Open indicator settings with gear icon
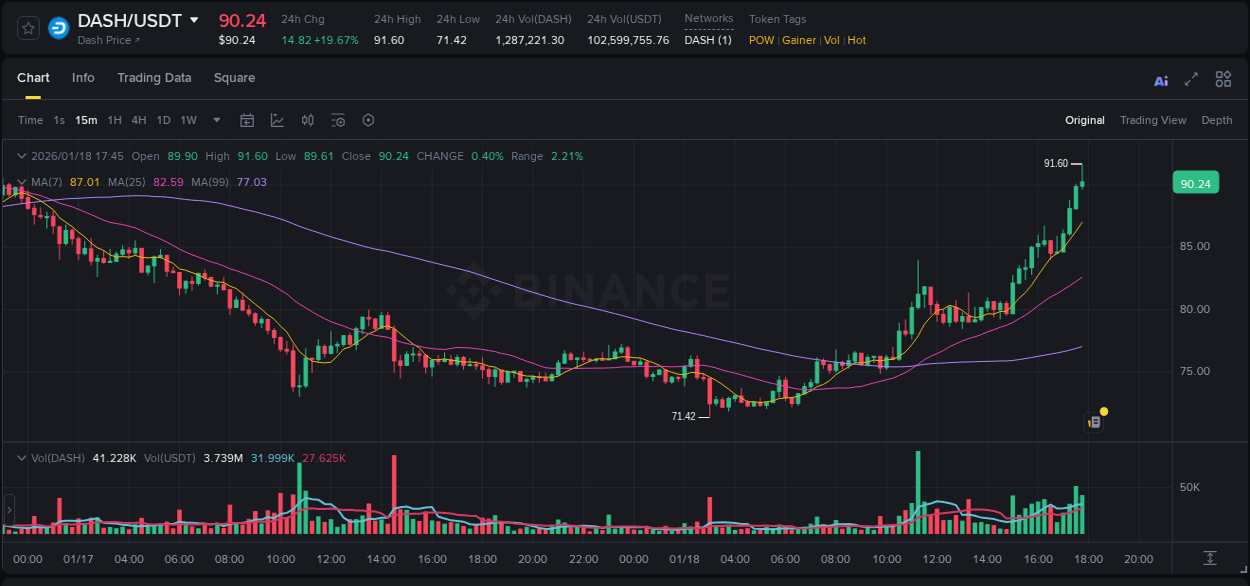The height and width of the screenshot is (586, 1250). point(338,119)
